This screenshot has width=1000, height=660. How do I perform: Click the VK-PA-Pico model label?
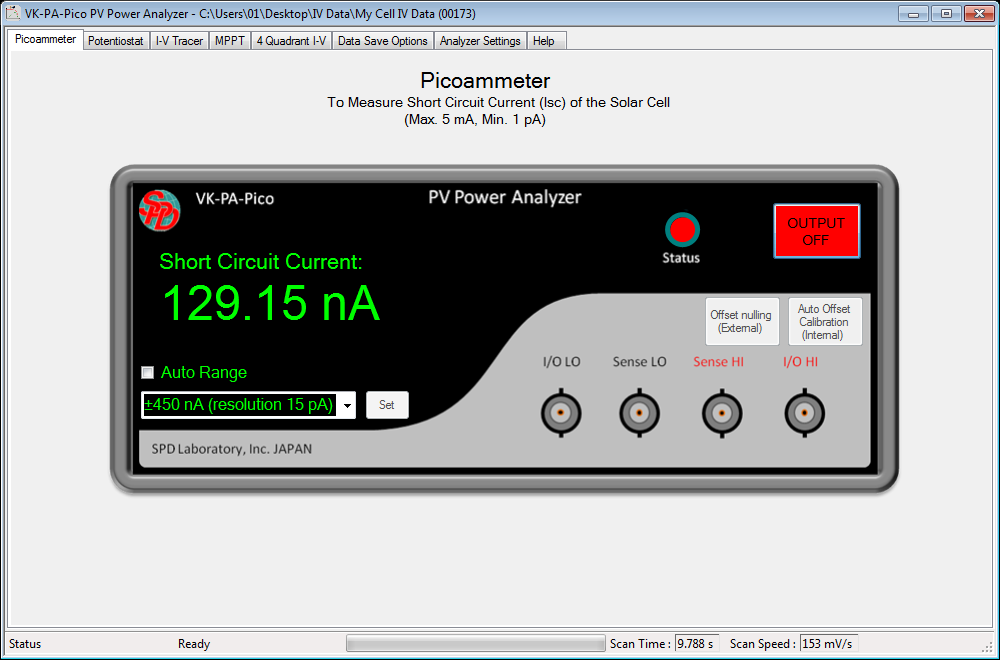point(235,198)
